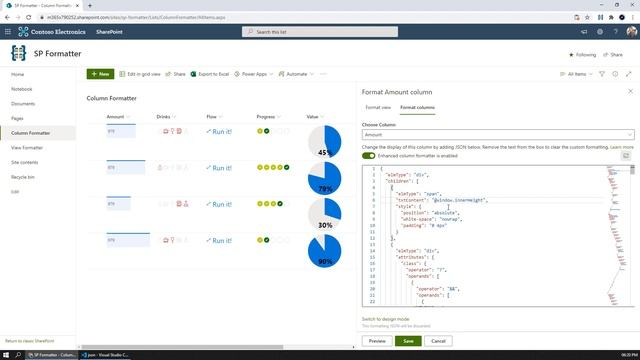Open the megaphone notifications icon
Image resolution: width=640 pixels, height=360 pixels.
coord(584,31)
